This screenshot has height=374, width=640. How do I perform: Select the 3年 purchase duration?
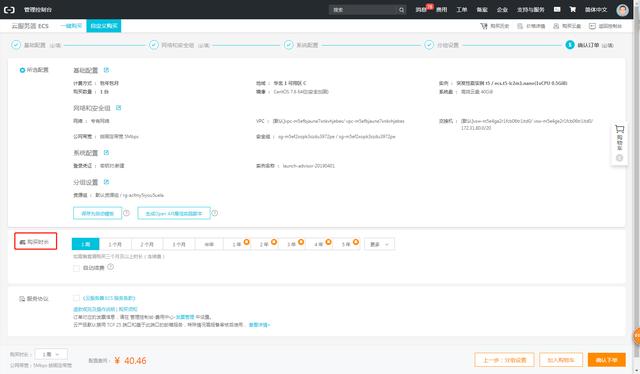(291, 244)
